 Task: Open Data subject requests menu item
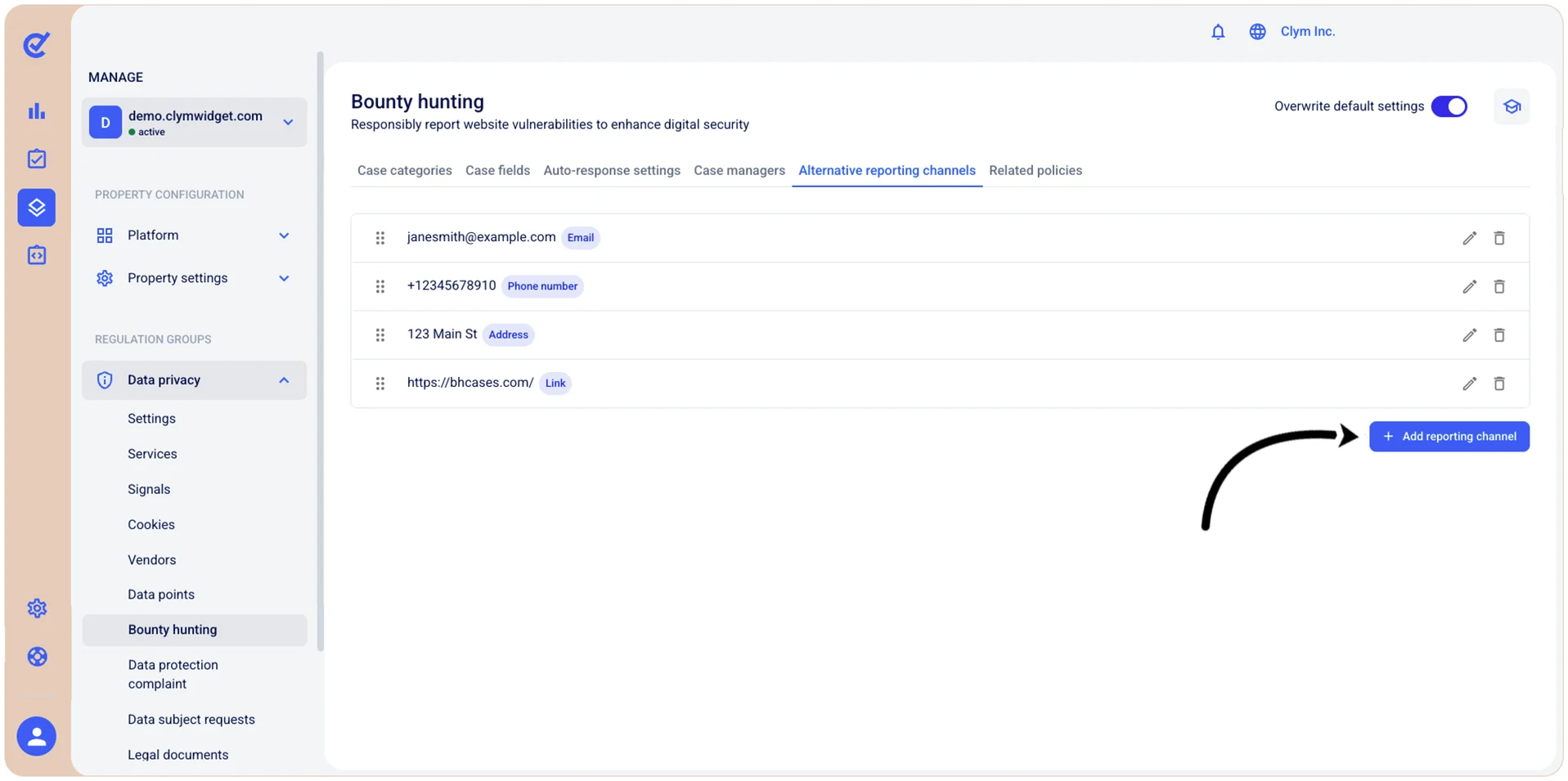191,720
